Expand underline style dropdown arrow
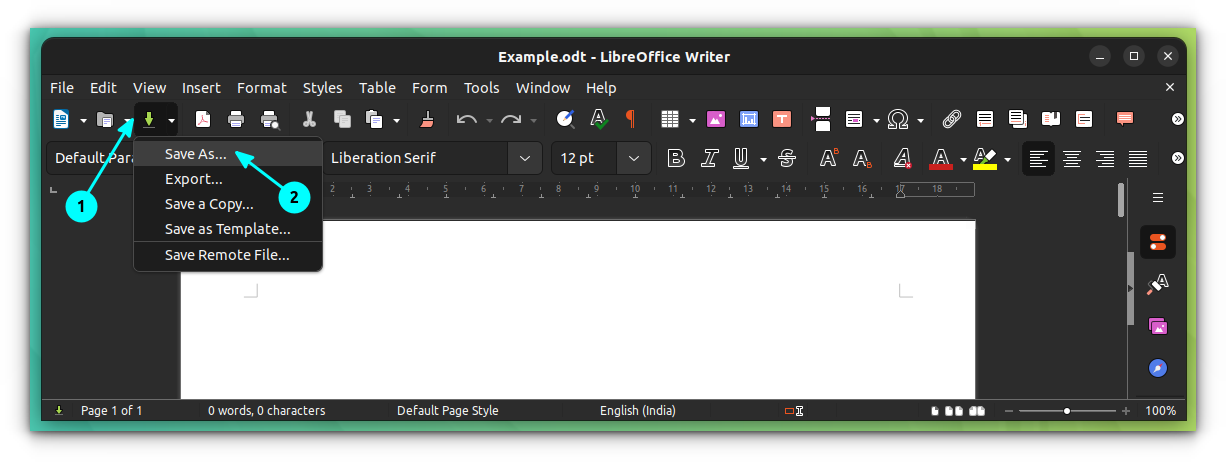 coord(763,159)
